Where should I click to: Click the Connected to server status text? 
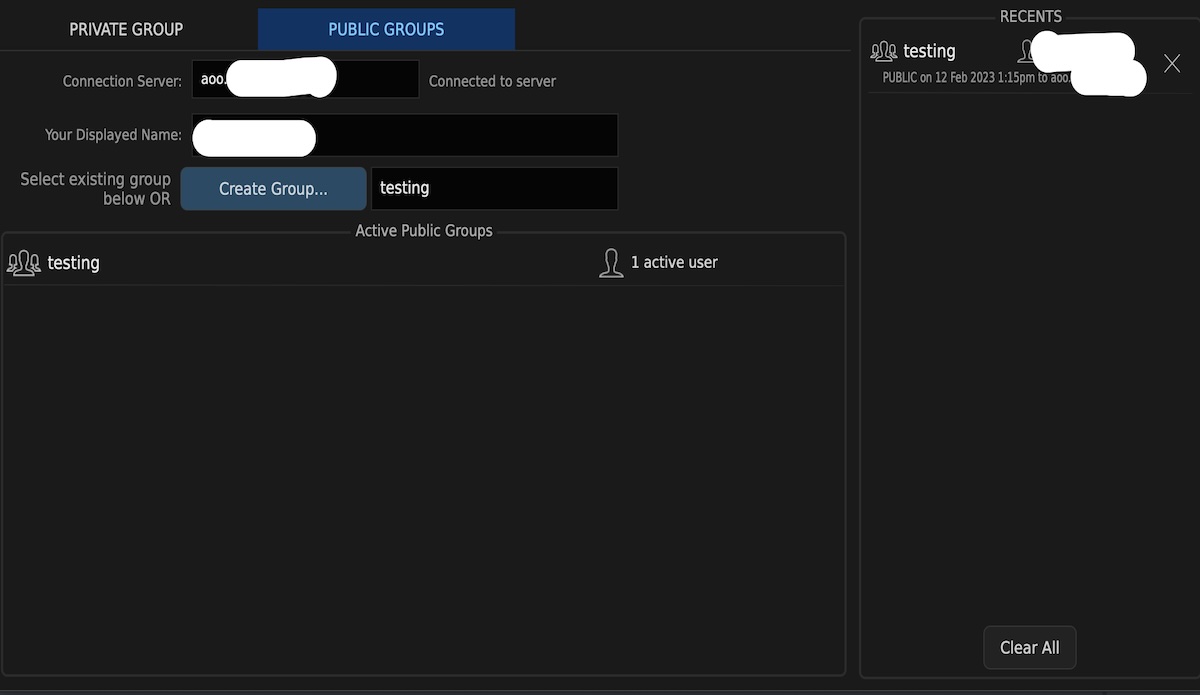[492, 81]
